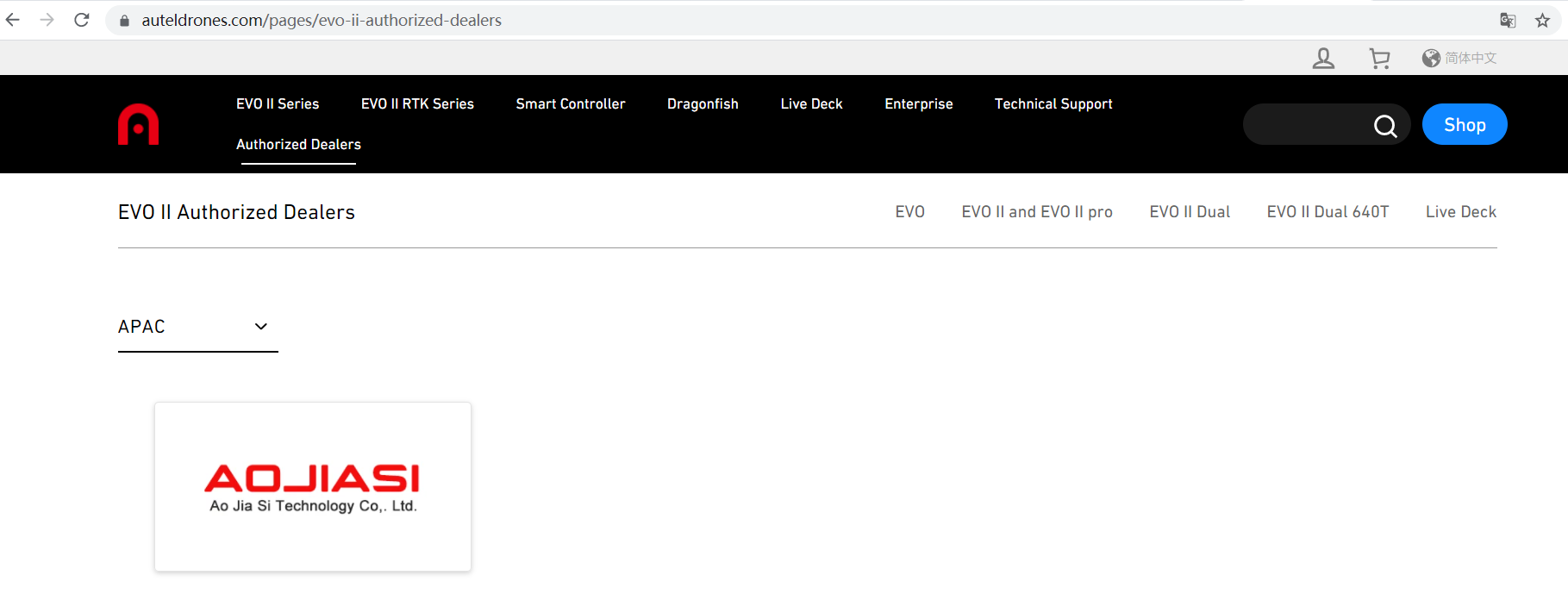The width and height of the screenshot is (1568, 613).
Task: Open the EVO II RTK Series menu
Action: 417,103
